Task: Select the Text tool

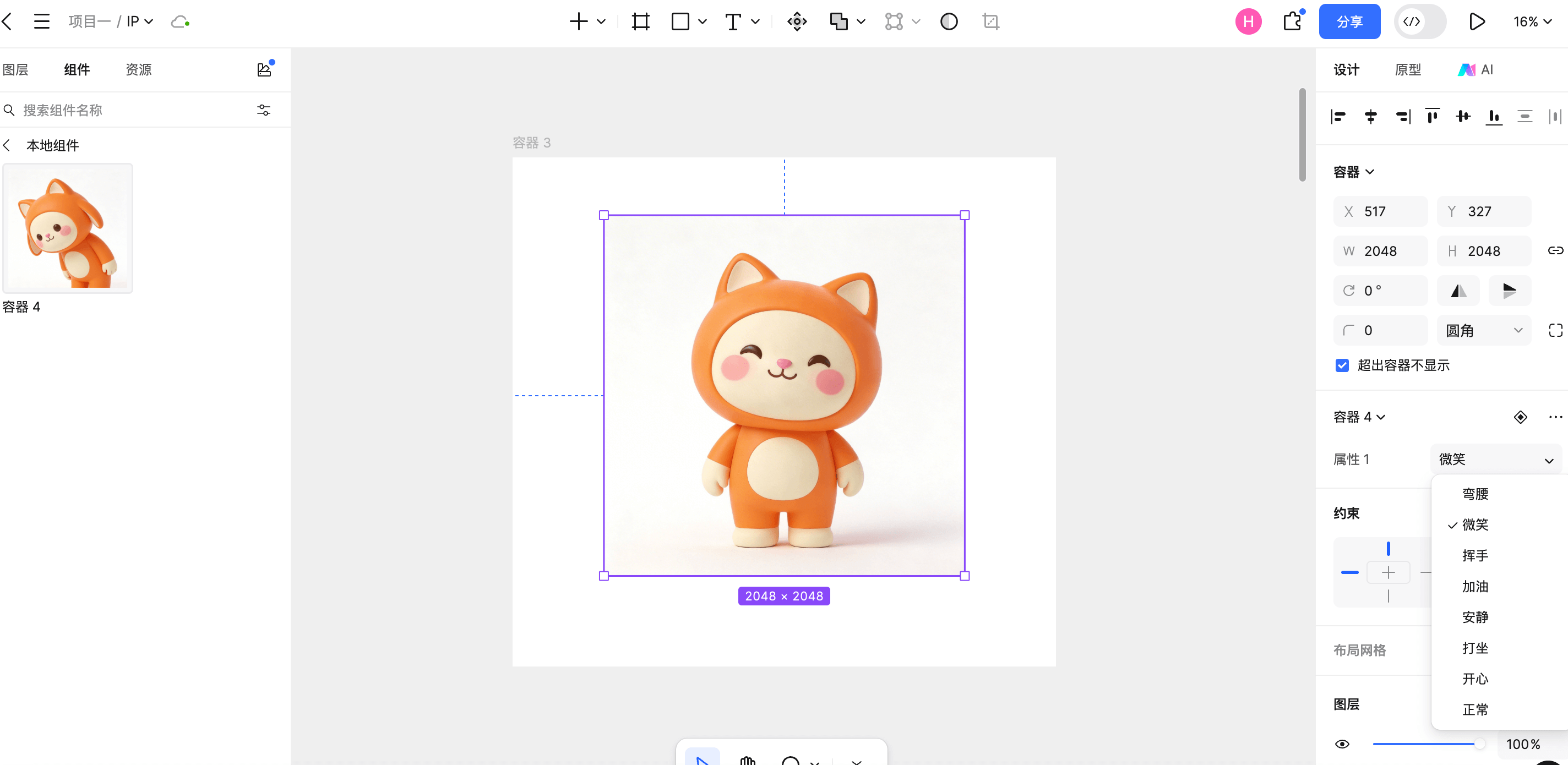Action: coord(733,21)
